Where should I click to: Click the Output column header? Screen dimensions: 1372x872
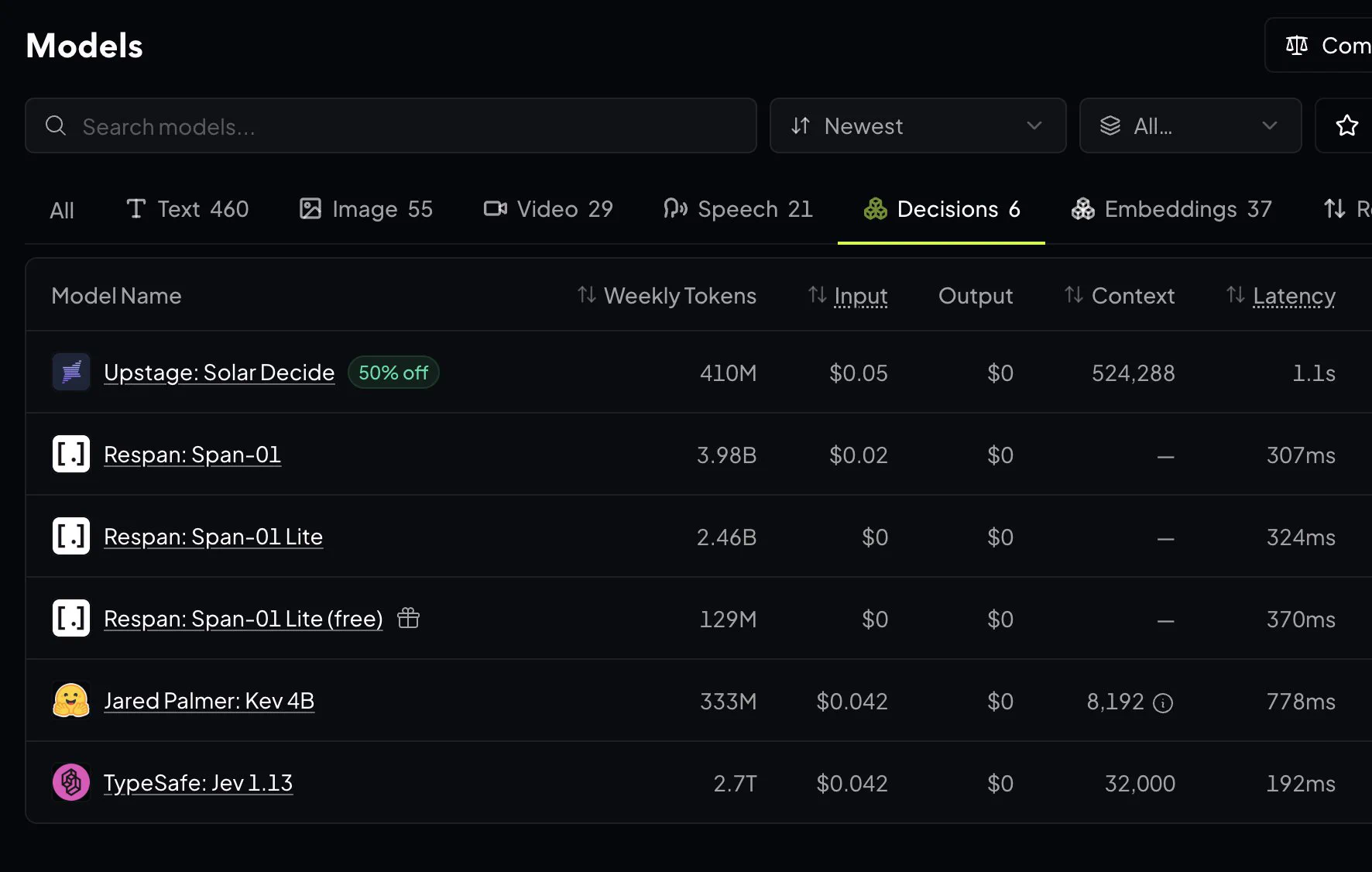(976, 296)
